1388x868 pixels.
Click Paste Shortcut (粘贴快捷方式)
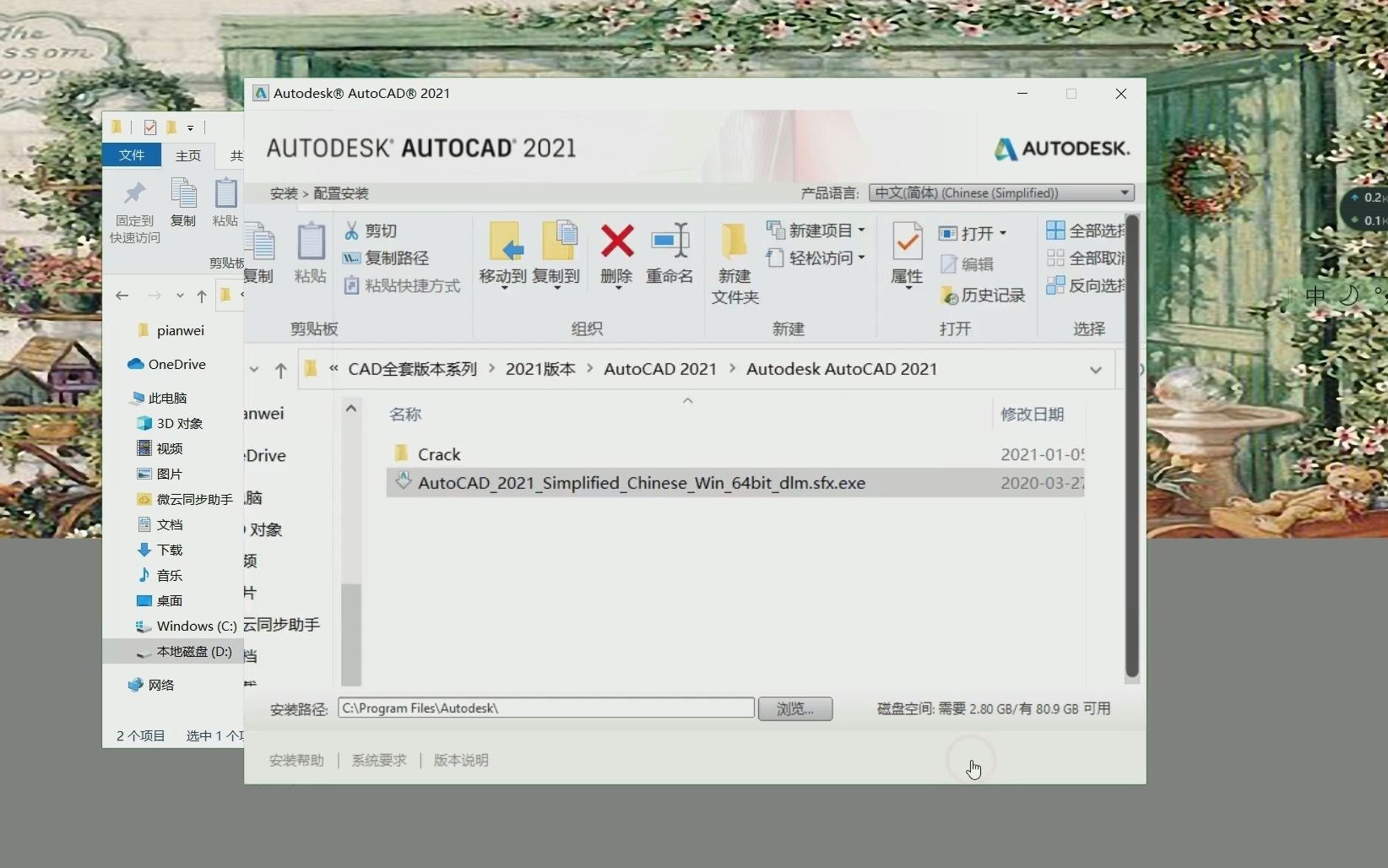(402, 285)
